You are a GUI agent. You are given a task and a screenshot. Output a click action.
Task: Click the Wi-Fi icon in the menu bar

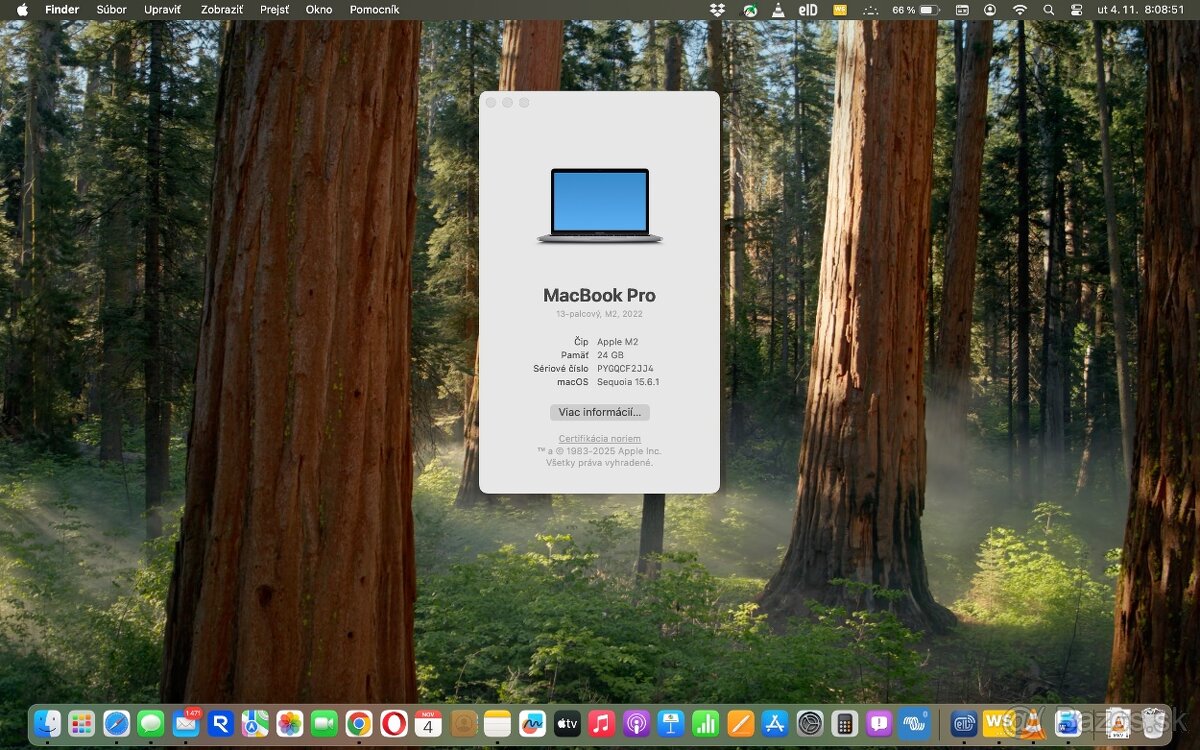coord(1019,10)
